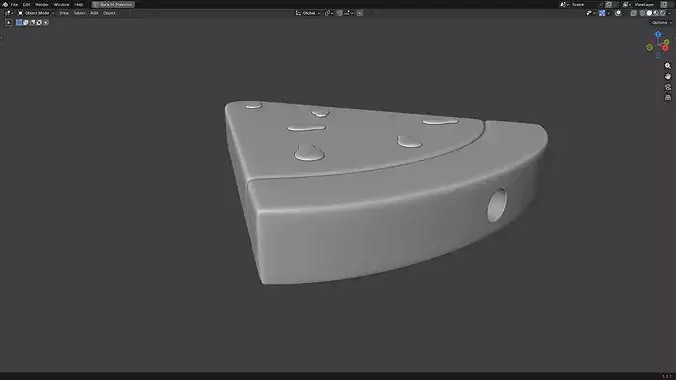Switch to rendered viewport shading
Image resolution: width=676 pixels, height=380 pixels.
click(663, 13)
